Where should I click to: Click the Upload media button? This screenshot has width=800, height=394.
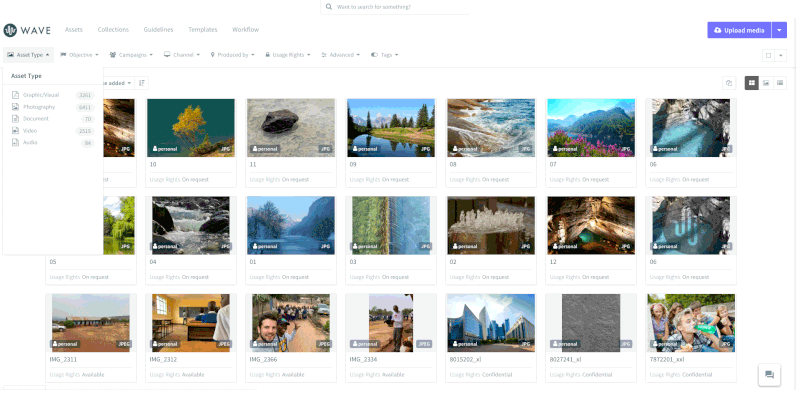(739, 30)
